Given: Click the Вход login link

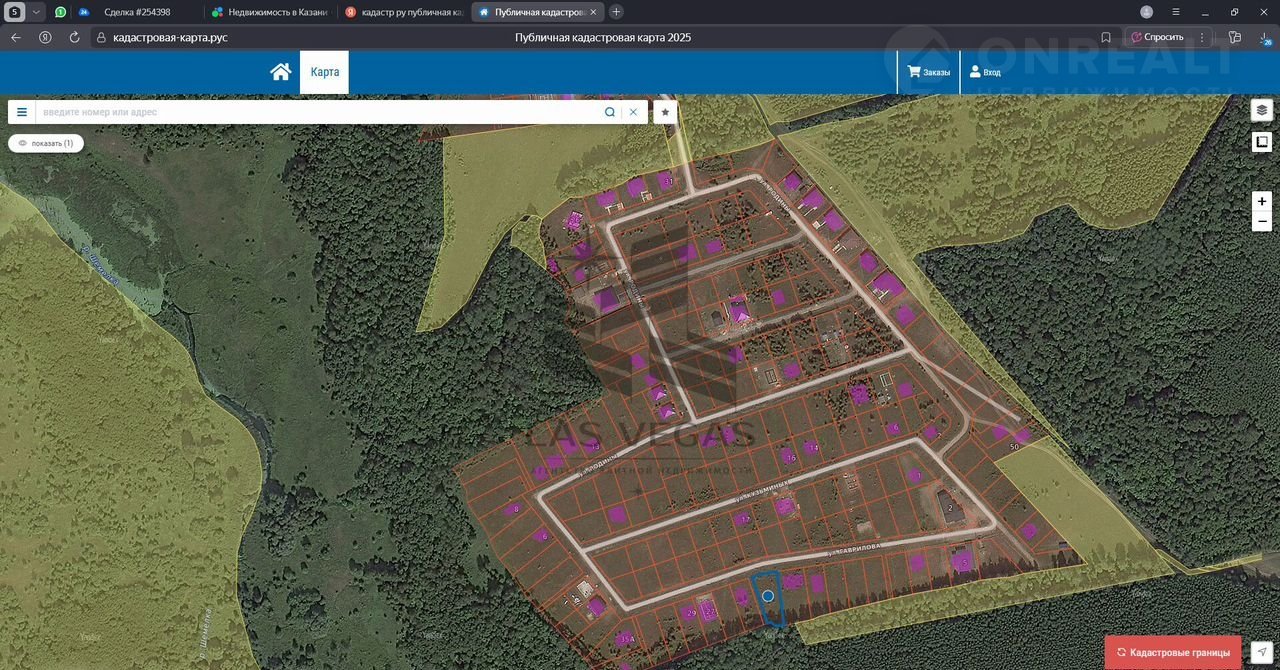Looking at the screenshot, I should point(984,72).
